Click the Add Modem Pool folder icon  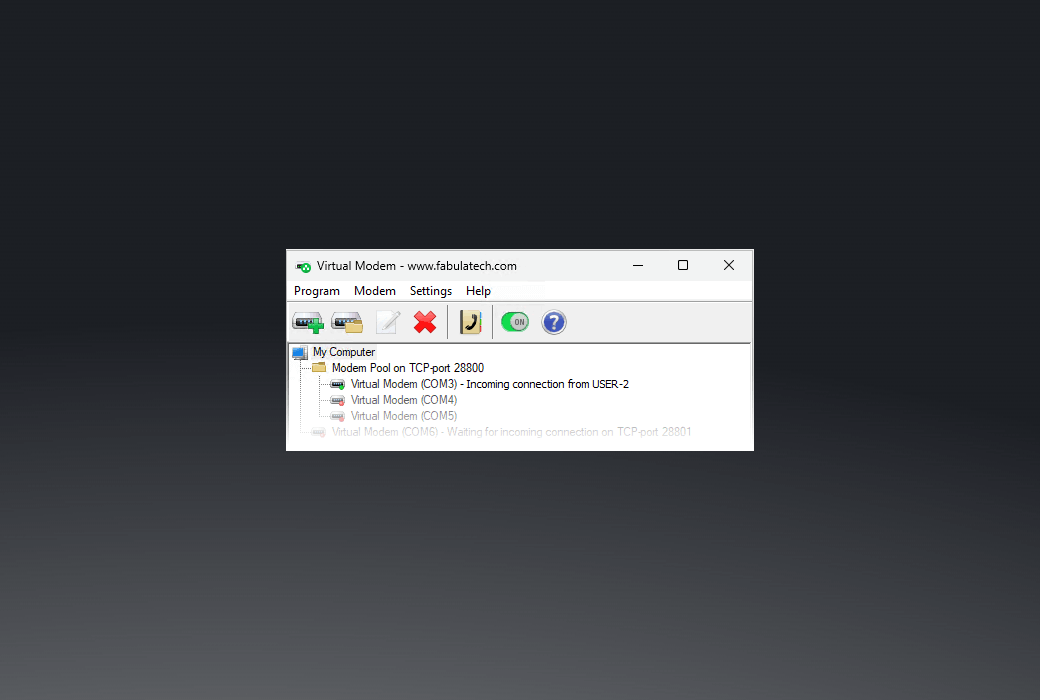point(347,322)
